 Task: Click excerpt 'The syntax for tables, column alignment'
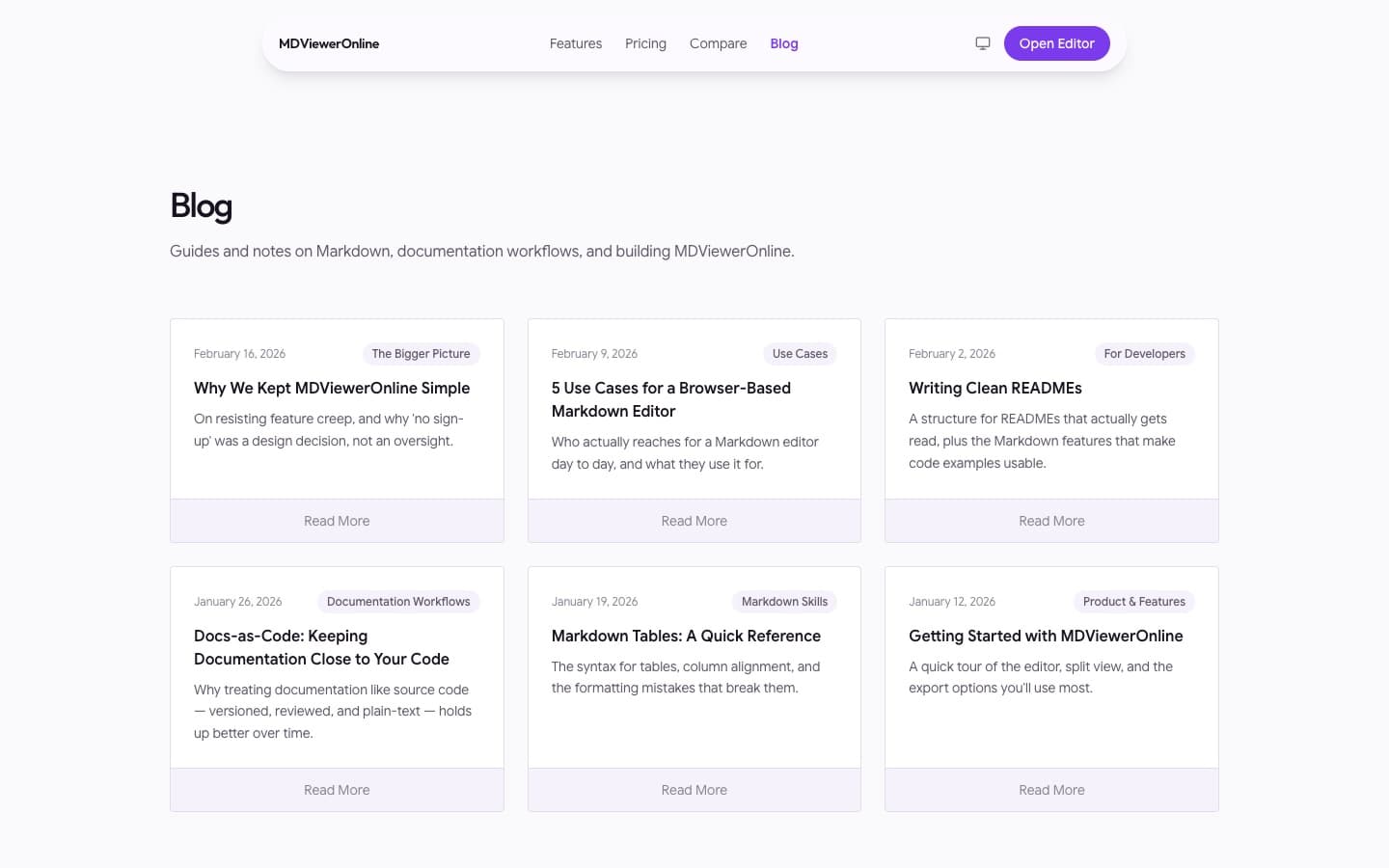pyautogui.click(x=686, y=677)
